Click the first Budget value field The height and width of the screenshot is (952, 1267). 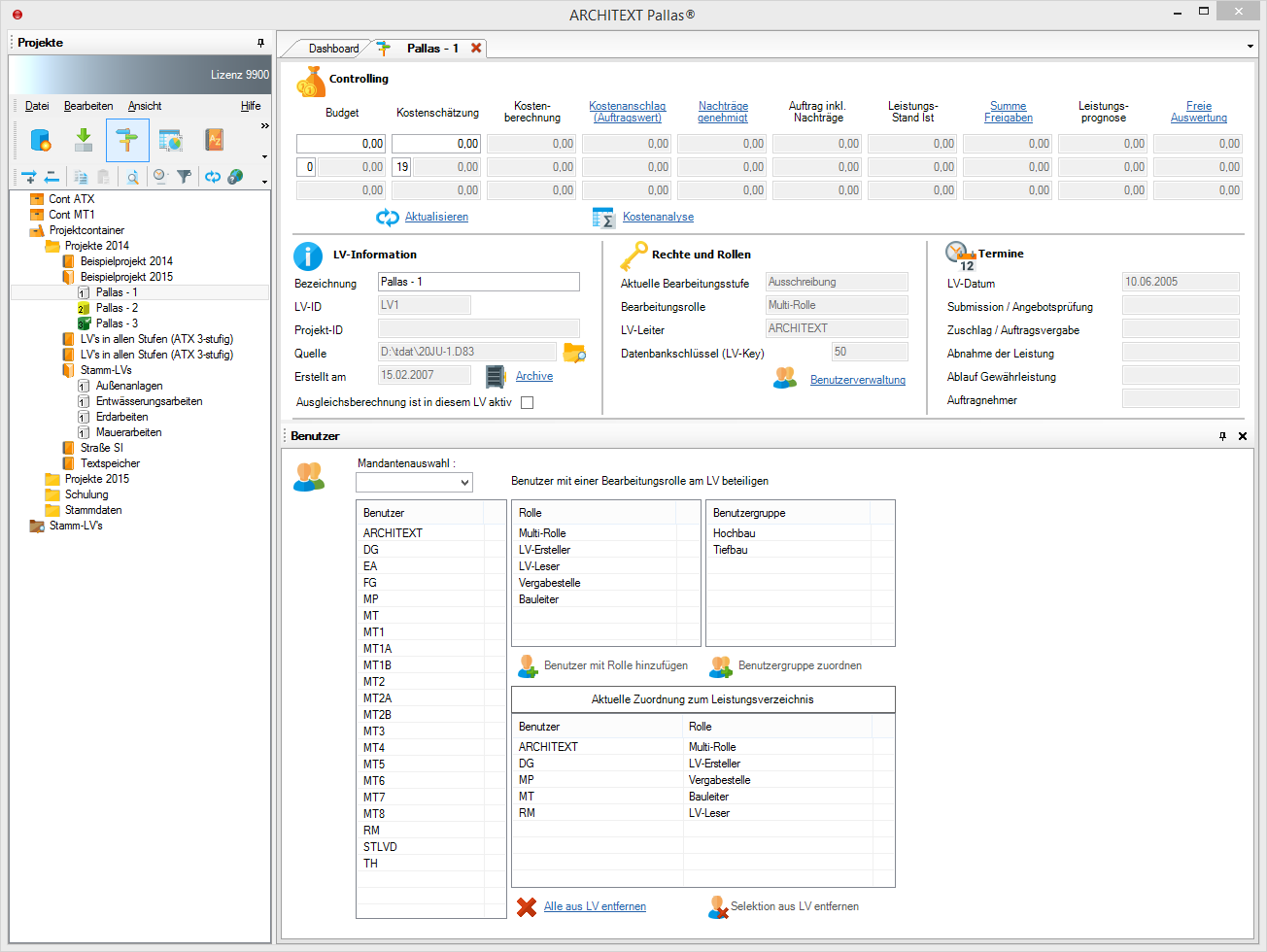(341, 144)
